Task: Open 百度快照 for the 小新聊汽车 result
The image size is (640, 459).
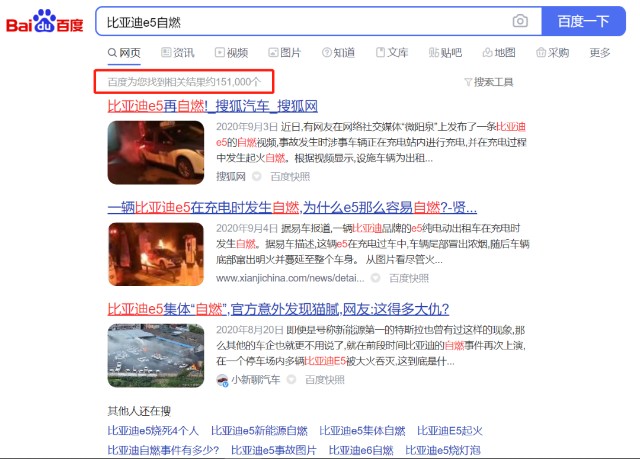Action: [325, 380]
